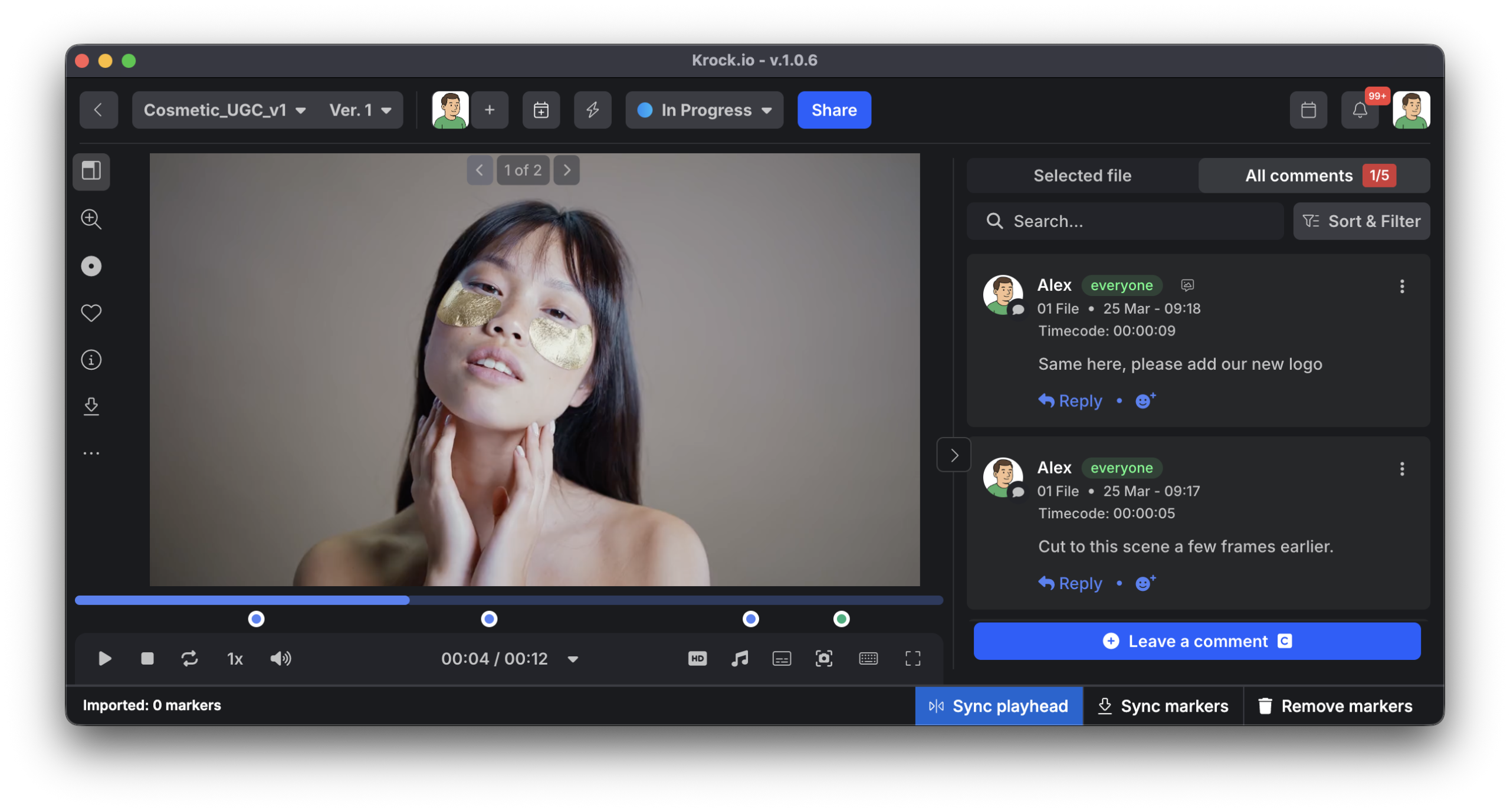Open Cosmetic_UGC_v1 file dropdown
1510x812 pixels.
click(x=224, y=110)
